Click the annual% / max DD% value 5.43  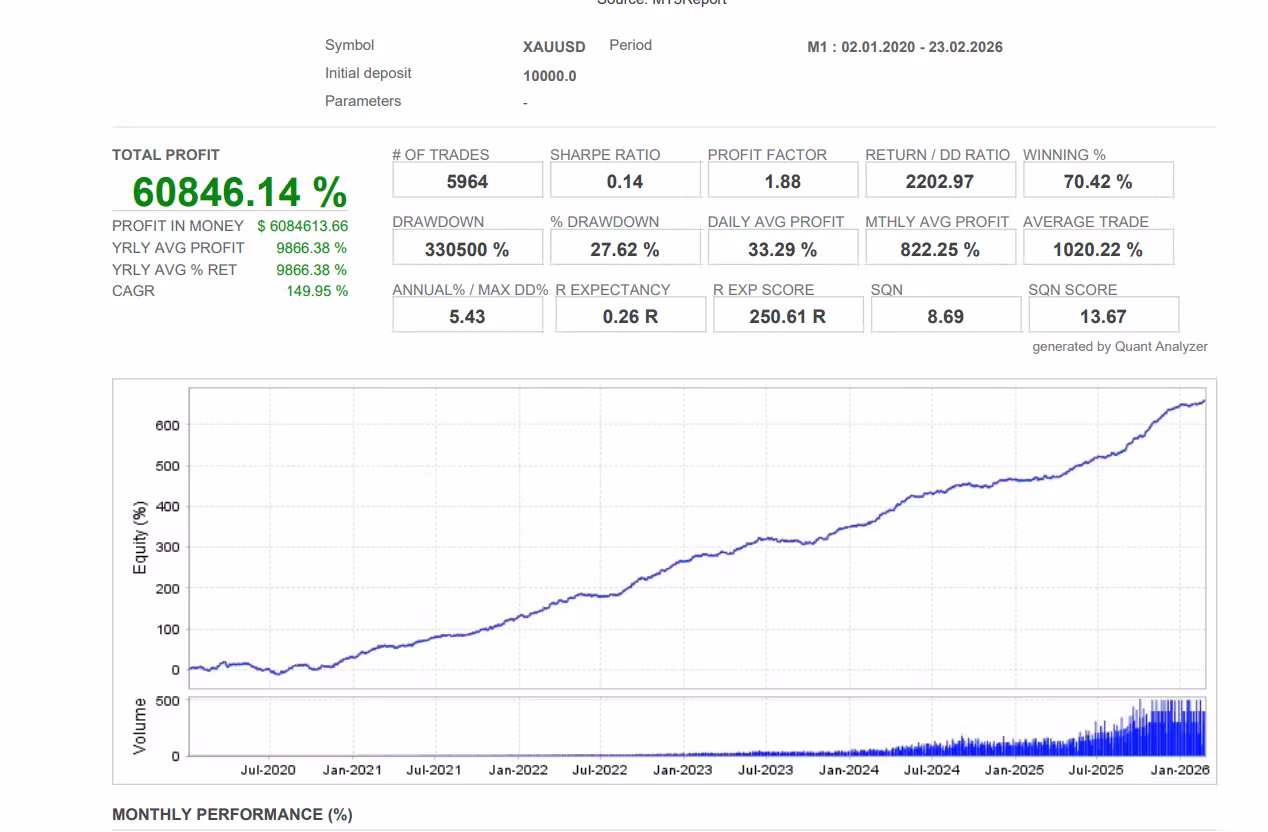[x=468, y=316]
